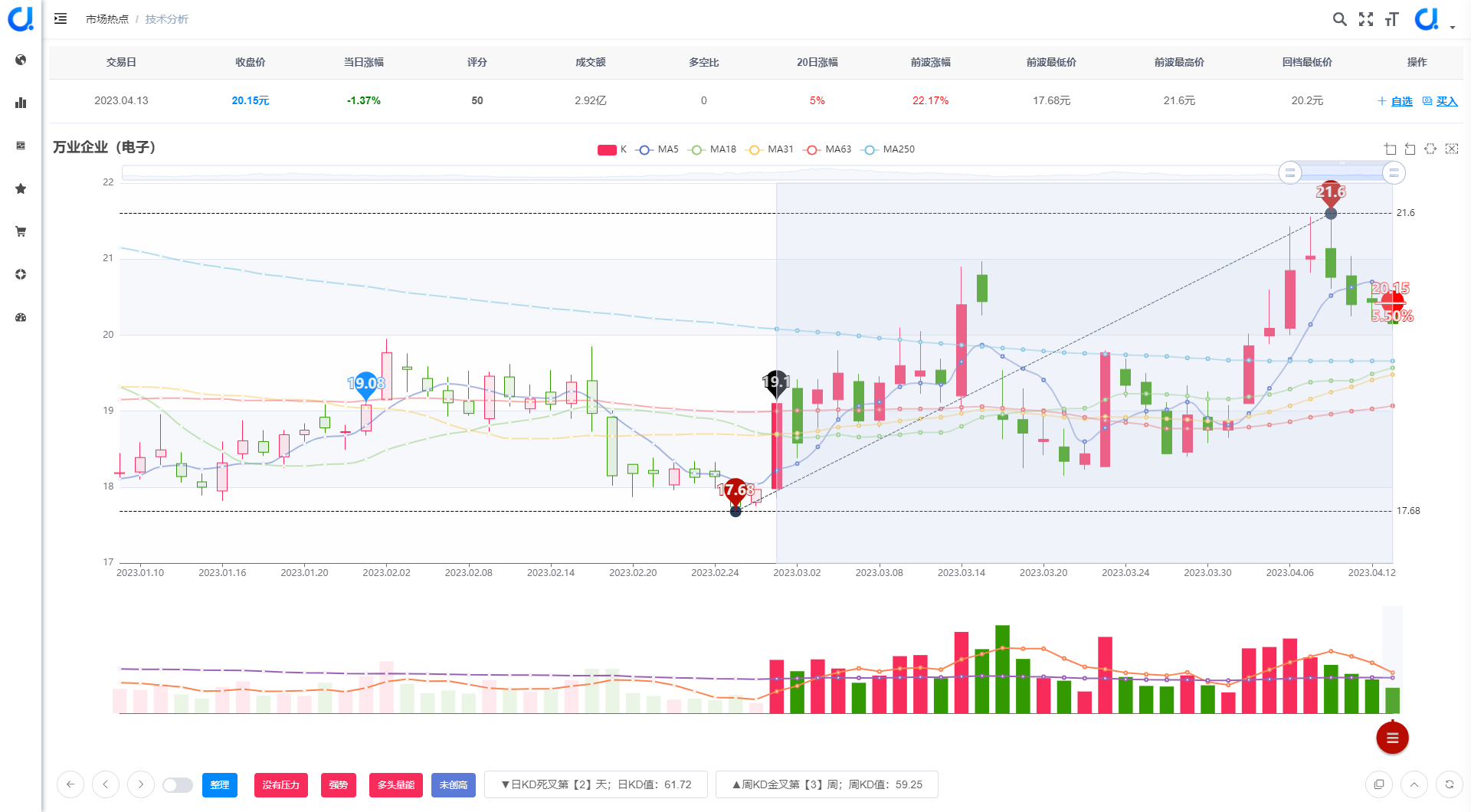Click the 万业企业 (电子) chart title
This screenshot has height=812, width=1471.
point(104,147)
